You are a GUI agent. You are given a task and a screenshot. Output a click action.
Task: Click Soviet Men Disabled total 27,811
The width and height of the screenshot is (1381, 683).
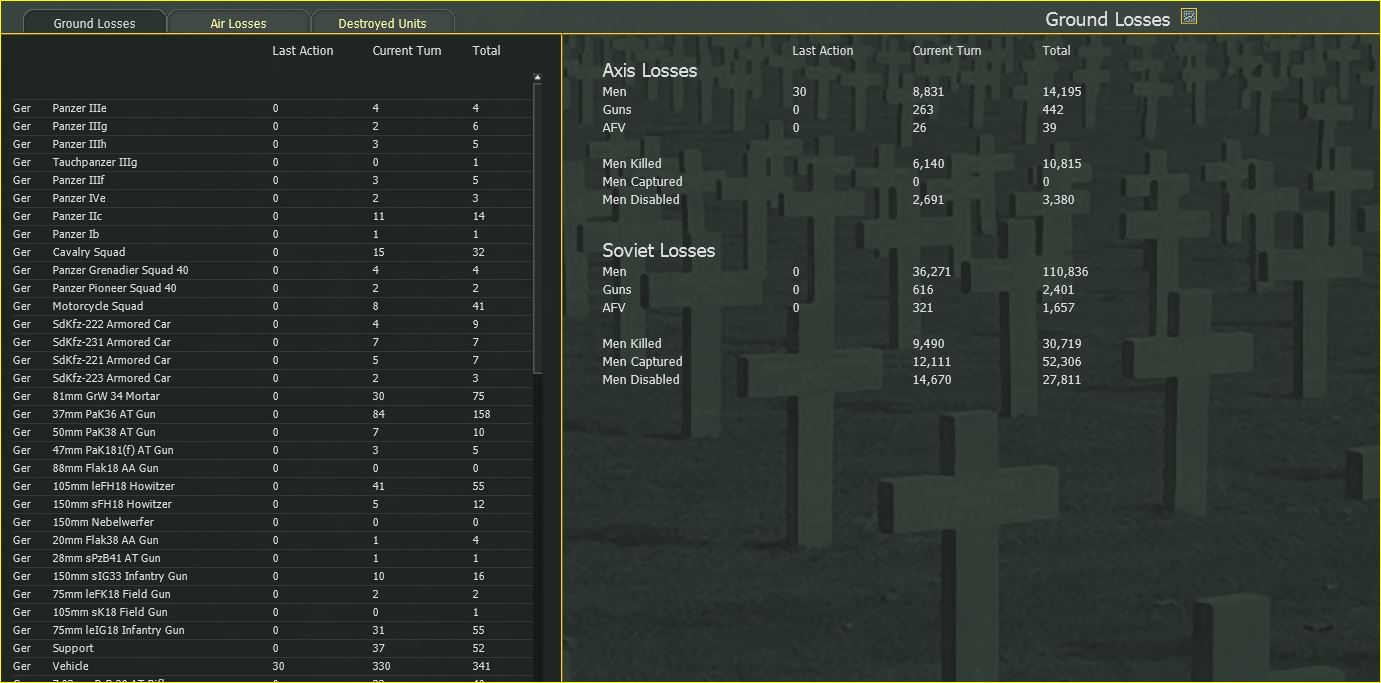point(1061,379)
